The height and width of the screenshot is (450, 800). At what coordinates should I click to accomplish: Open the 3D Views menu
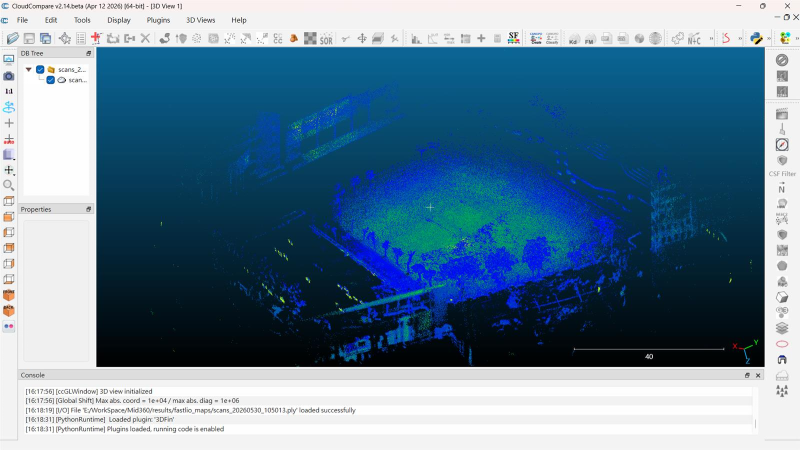pyautogui.click(x=201, y=20)
